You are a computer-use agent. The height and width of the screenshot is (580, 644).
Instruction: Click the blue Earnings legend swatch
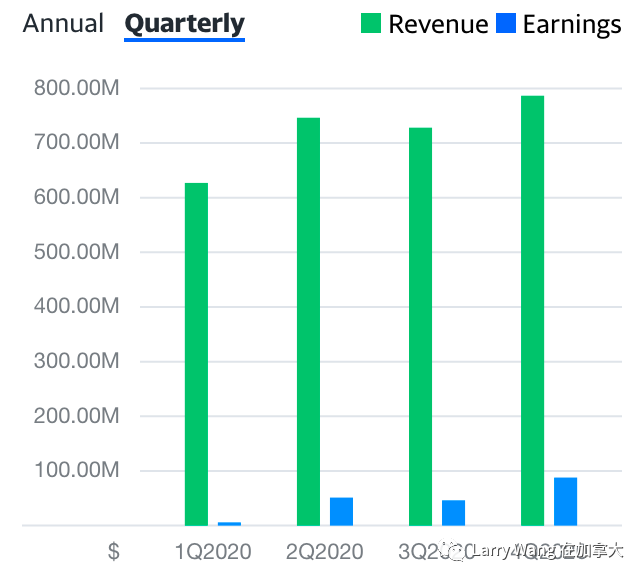[506, 23]
